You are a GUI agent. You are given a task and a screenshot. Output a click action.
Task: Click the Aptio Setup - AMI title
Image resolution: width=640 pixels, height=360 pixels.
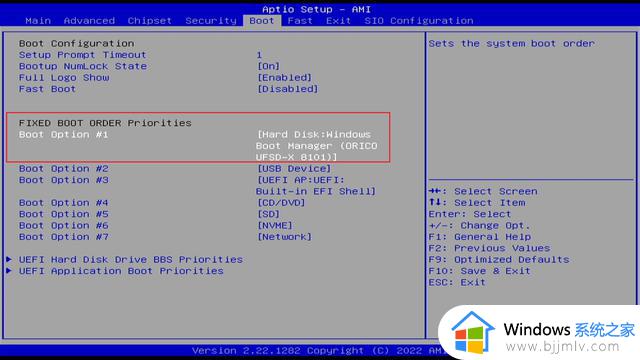316,9
